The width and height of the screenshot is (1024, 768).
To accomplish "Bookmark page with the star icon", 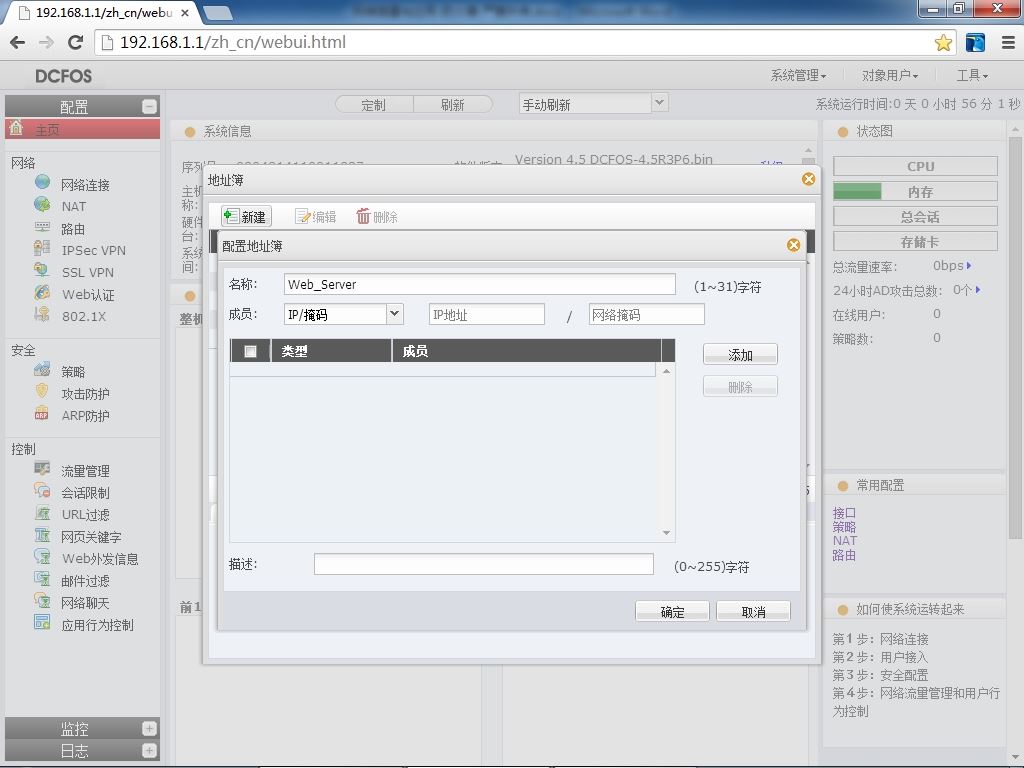I will pyautogui.click(x=943, y=43).
